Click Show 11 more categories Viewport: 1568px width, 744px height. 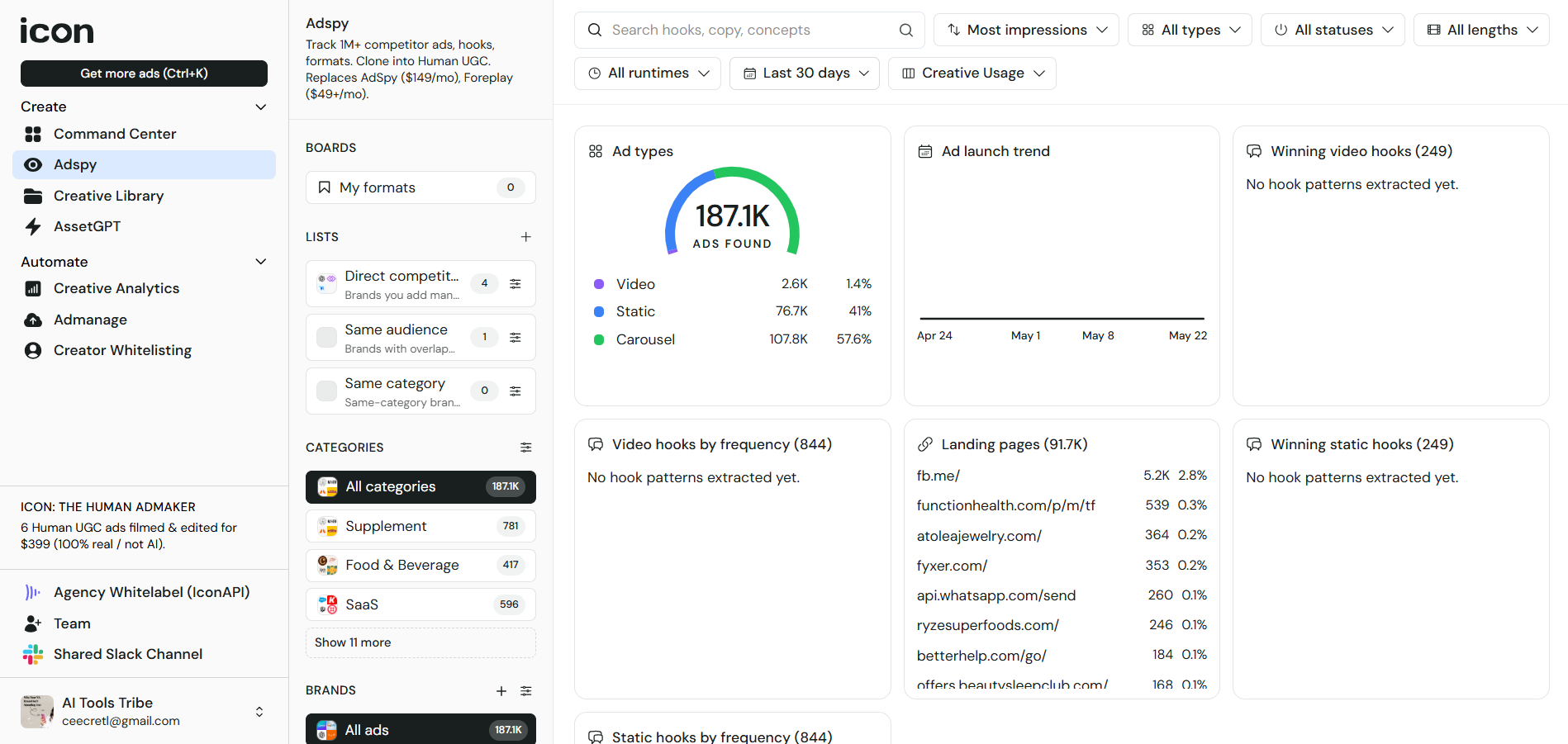point(421,642)
